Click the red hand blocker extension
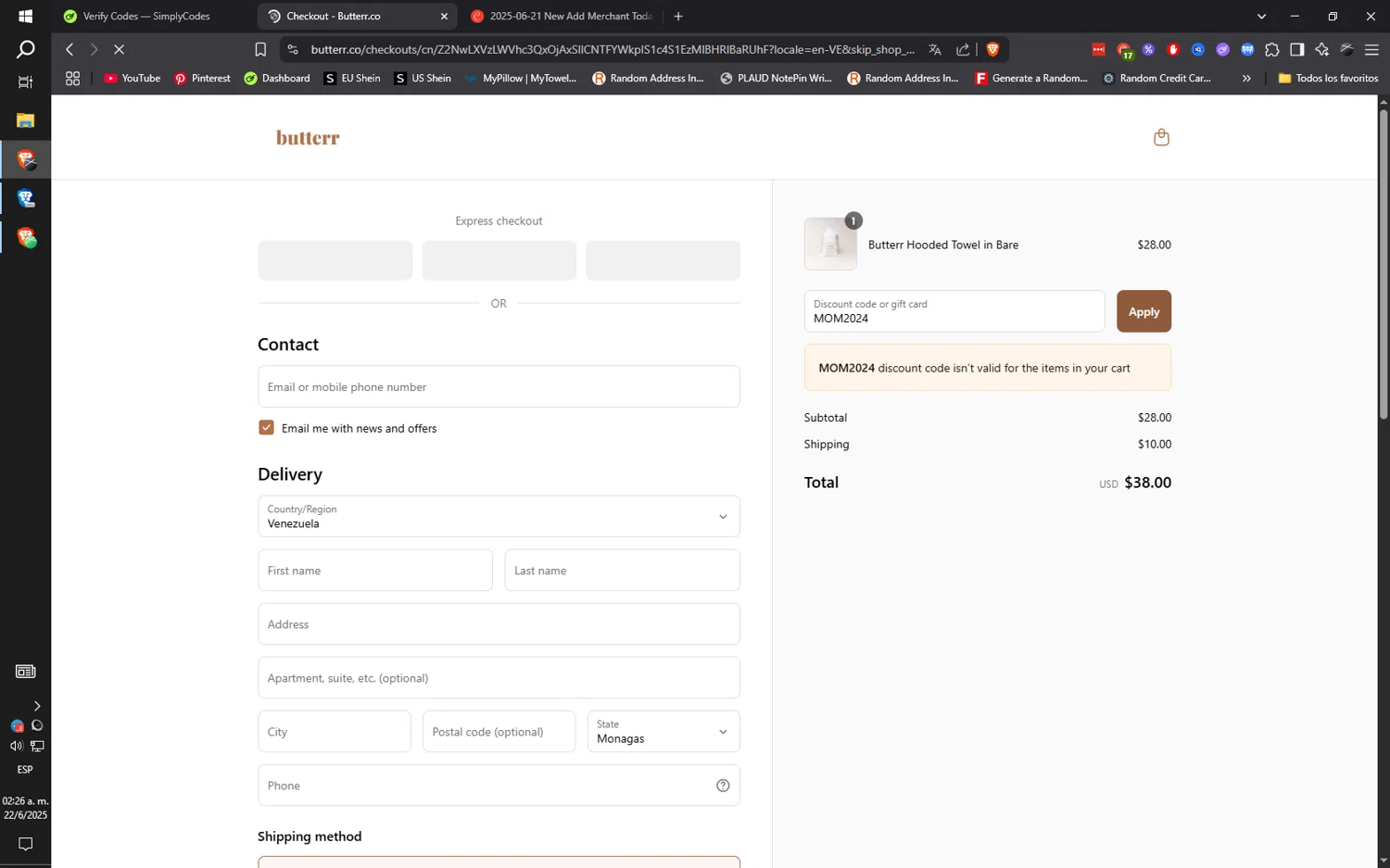The height and width of the screenshot is (868, 1390). [1173, 49]
